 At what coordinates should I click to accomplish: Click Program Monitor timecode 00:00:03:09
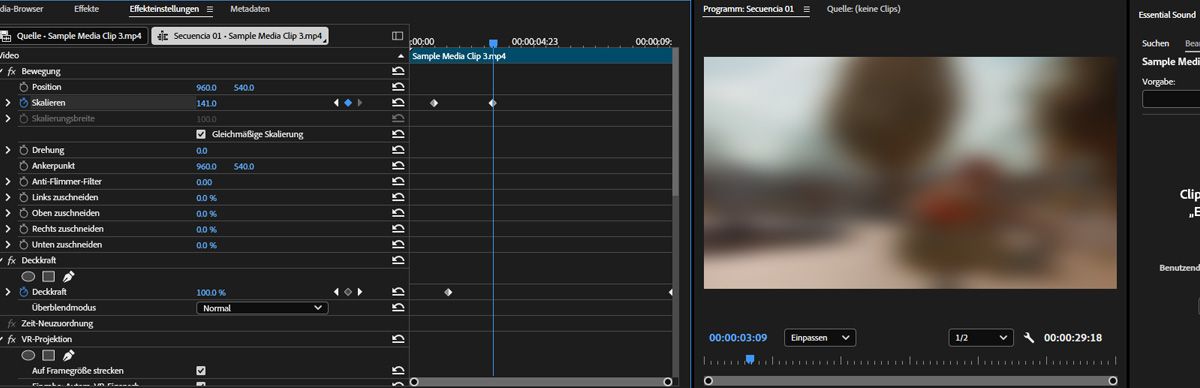pyautogui.click(x=738, y=338)
